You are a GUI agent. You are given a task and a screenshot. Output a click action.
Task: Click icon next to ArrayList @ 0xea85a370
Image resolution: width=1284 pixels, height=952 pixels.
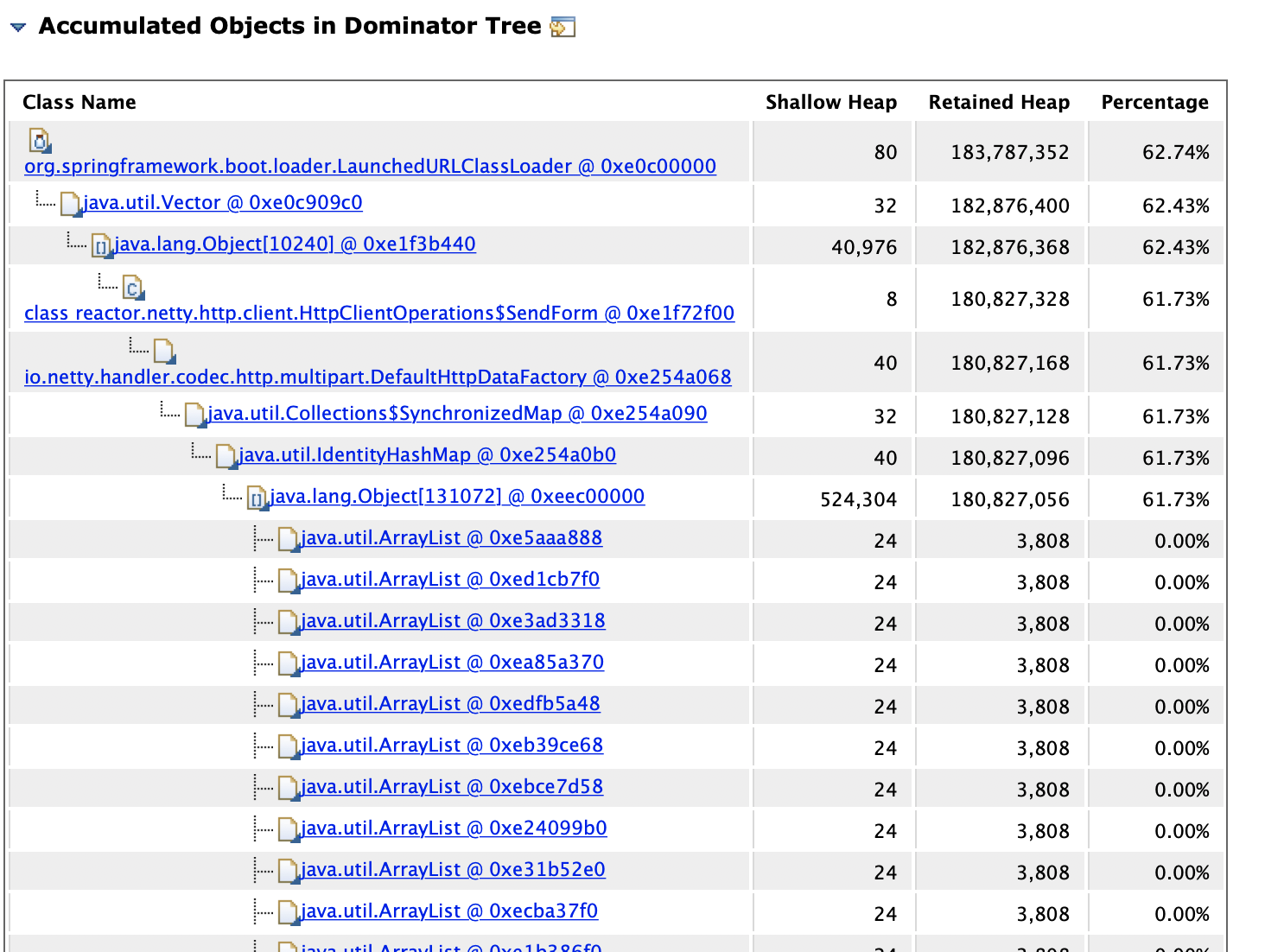pos(289,663)
